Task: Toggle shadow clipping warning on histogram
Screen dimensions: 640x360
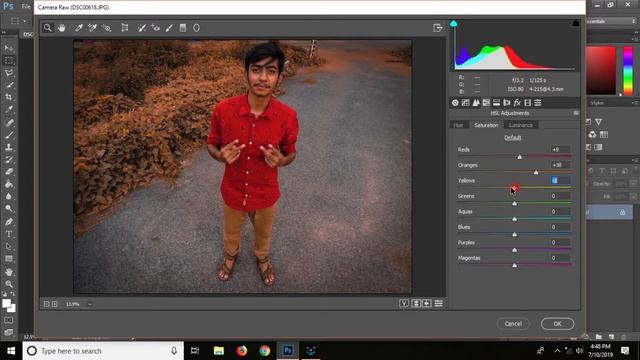Action: 453,23
